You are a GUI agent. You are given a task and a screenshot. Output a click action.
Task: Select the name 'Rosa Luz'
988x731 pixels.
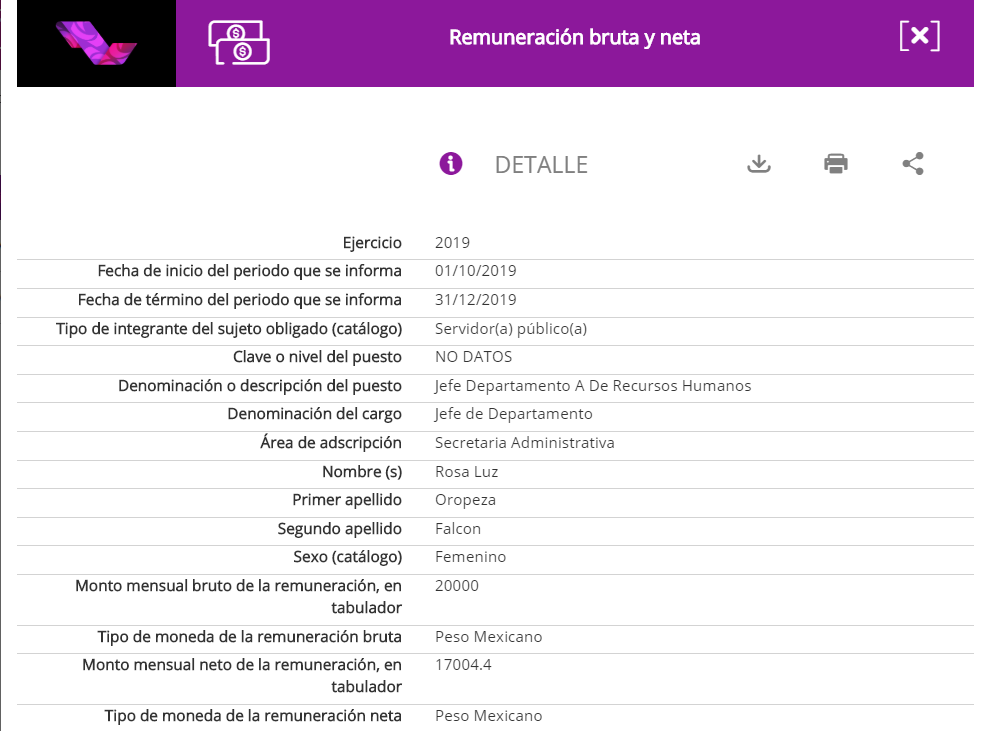tap(466, 472)
